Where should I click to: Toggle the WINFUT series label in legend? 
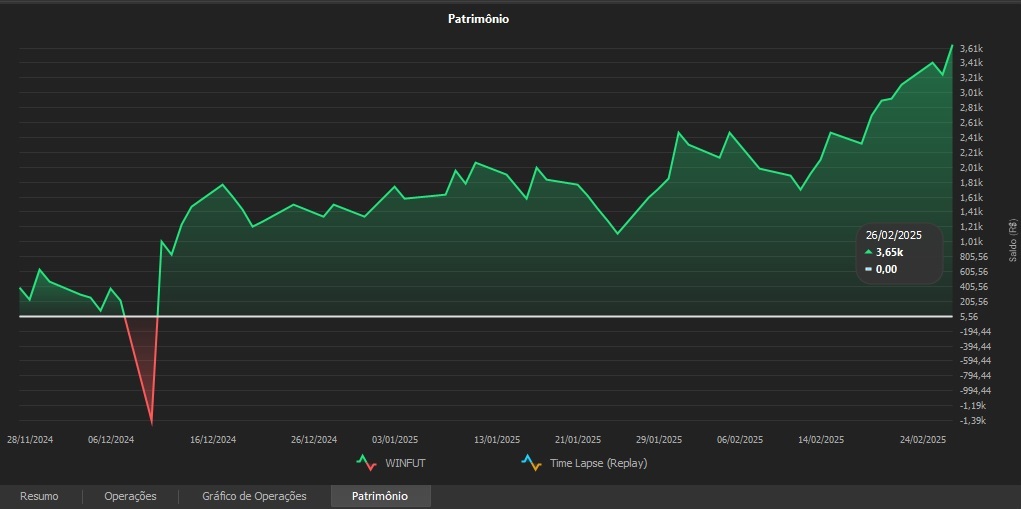click(x=405, y=464)
